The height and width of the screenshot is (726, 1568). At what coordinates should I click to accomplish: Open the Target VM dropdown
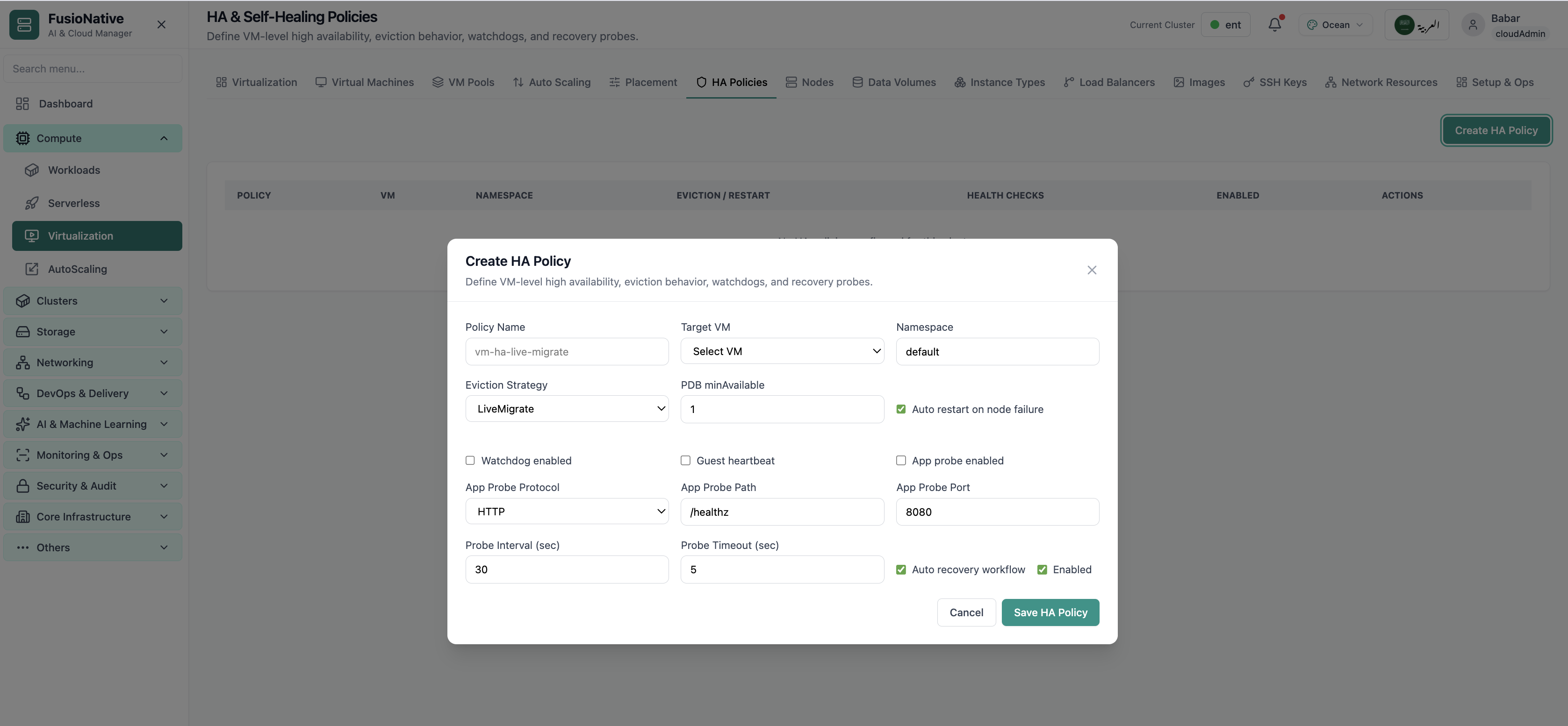coord(782,351)
